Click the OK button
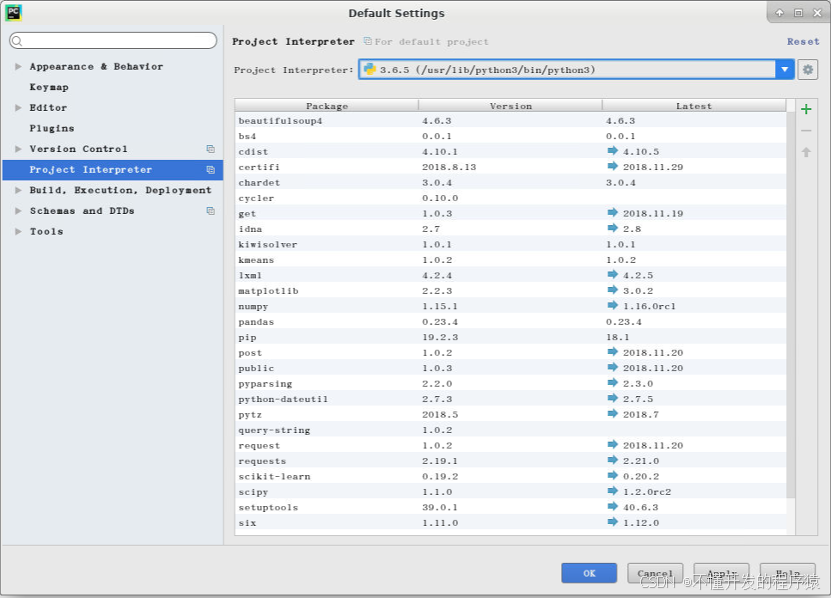 click(x=589, y=573)
